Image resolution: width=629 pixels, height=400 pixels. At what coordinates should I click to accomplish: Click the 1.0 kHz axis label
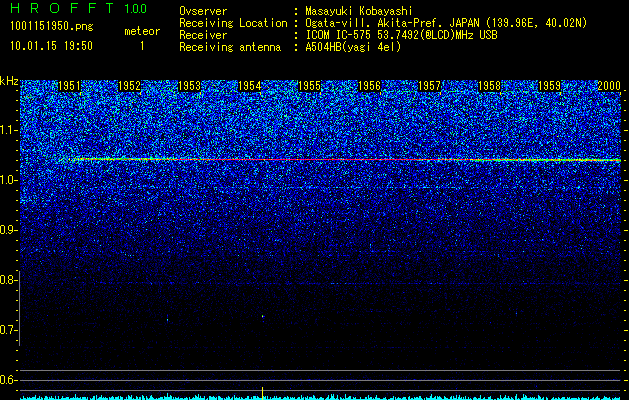[8, 180]
